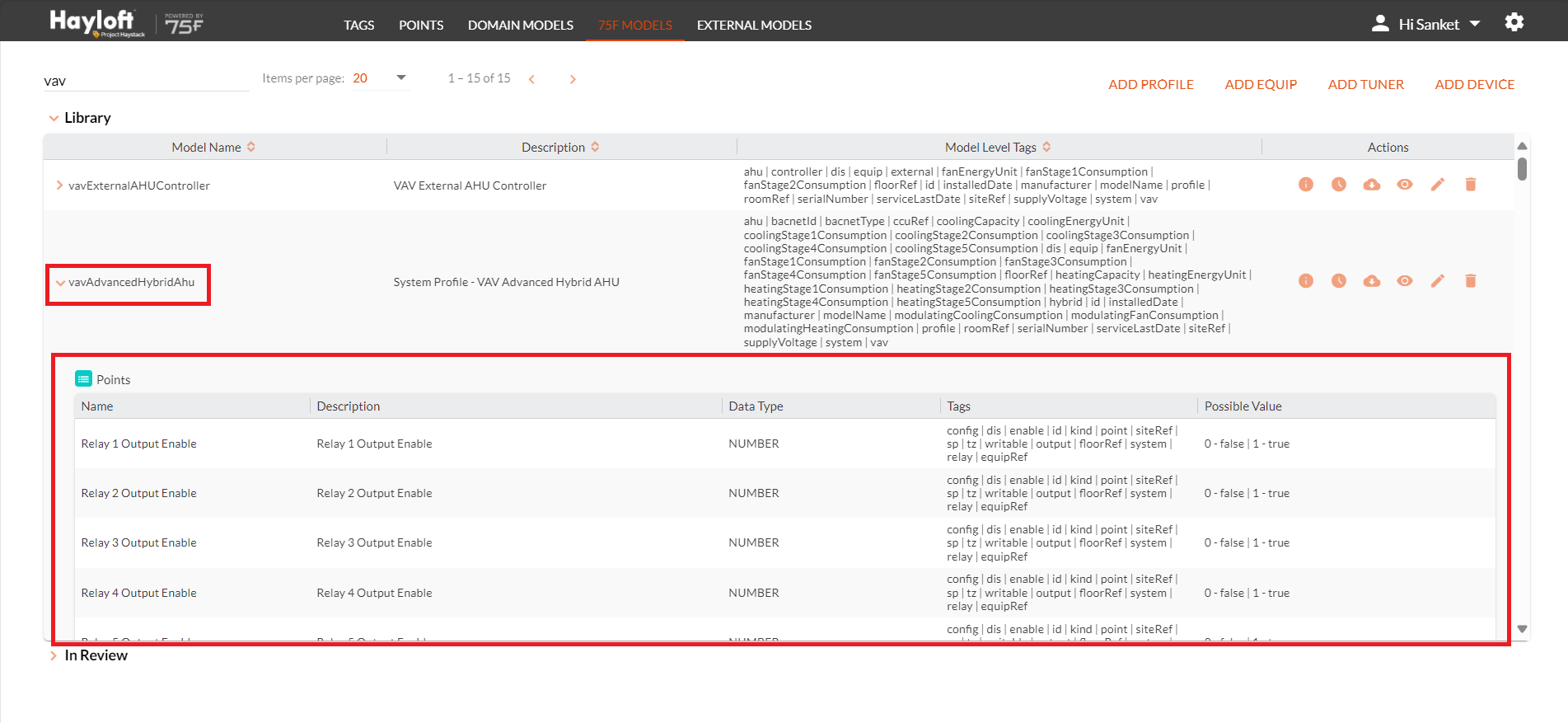The width and height of the screenshot is (1568, 723).
Task: Click the Data Type column header
Action: 756,406
